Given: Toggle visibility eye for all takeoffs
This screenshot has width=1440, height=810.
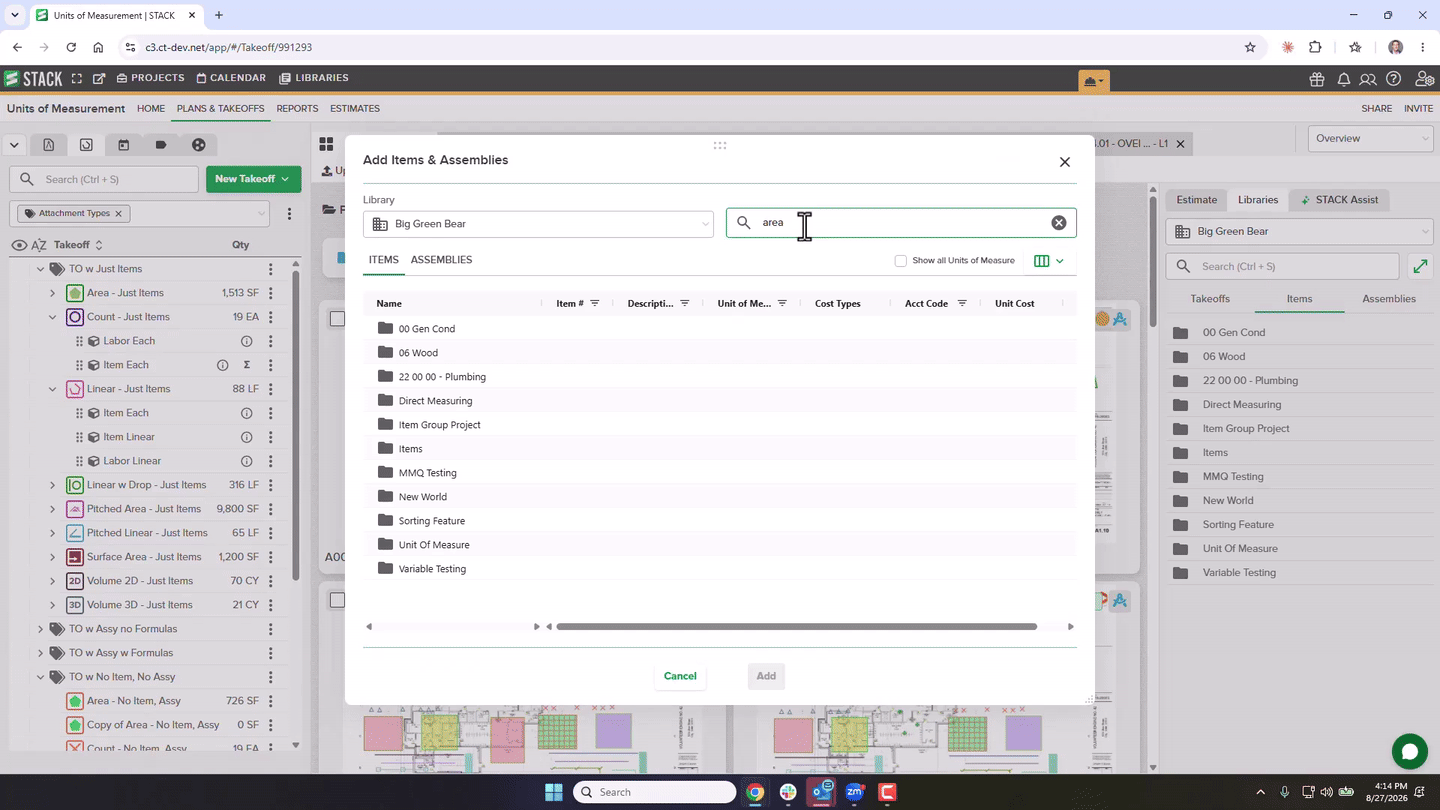Looking at the screenshot, I should point(18,245).
